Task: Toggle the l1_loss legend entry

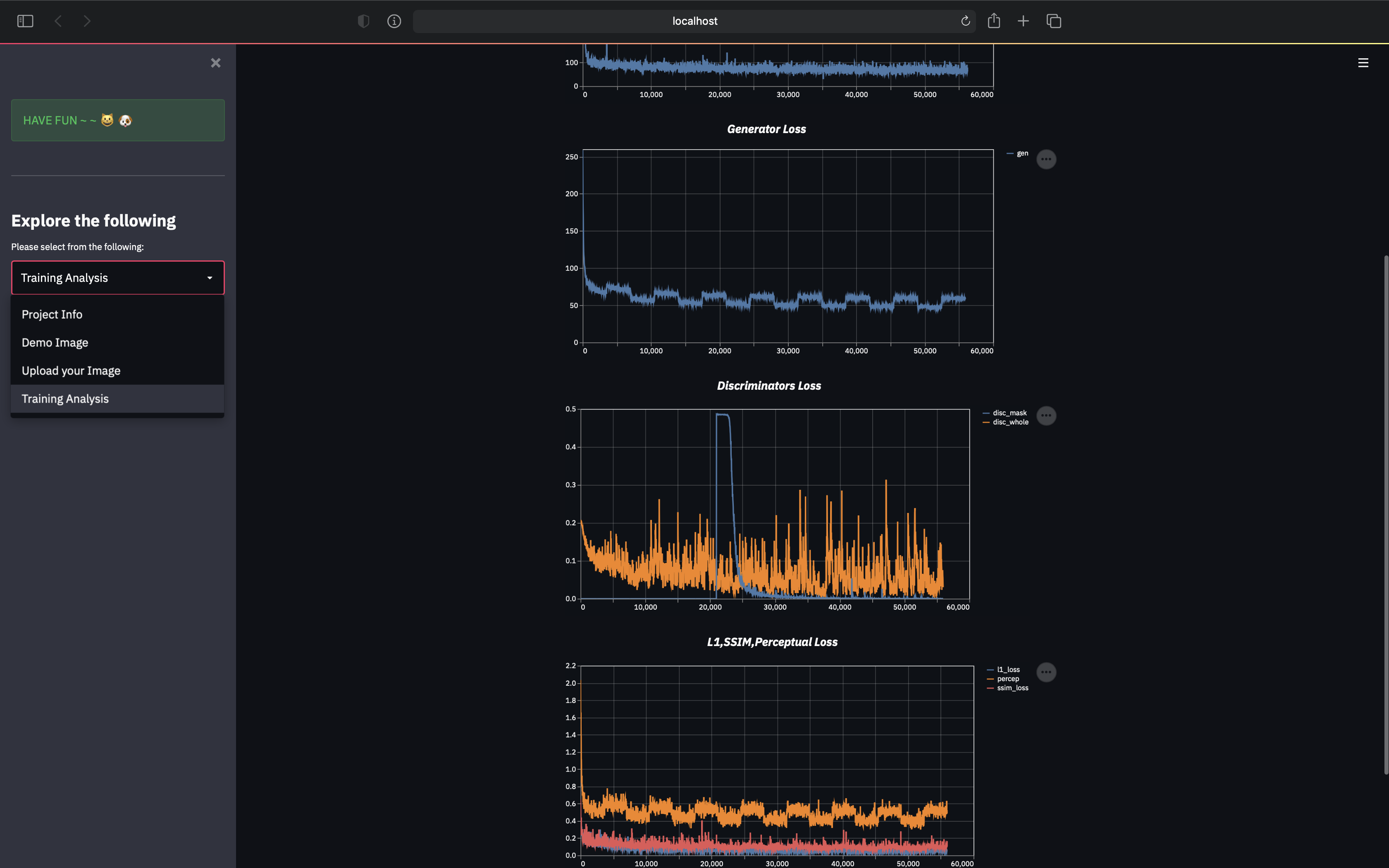Action: [x=1003, y=669]
